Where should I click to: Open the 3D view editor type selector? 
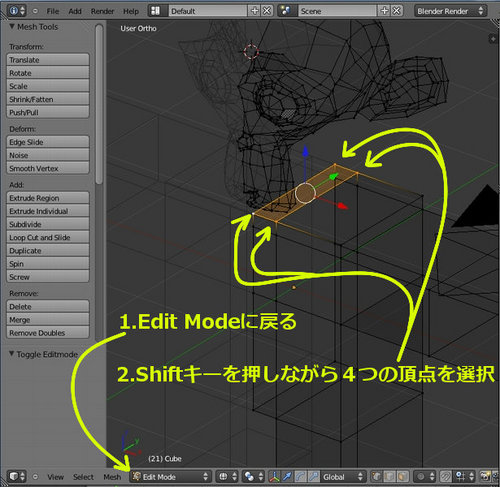17,477
